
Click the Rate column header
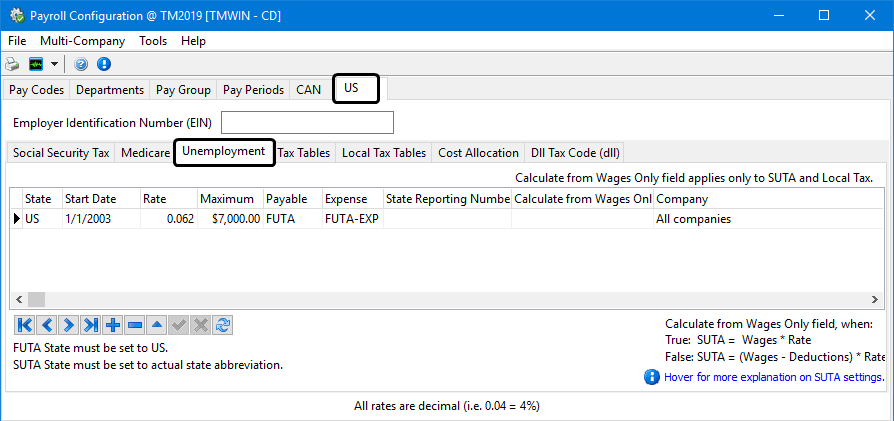[155, 199]
